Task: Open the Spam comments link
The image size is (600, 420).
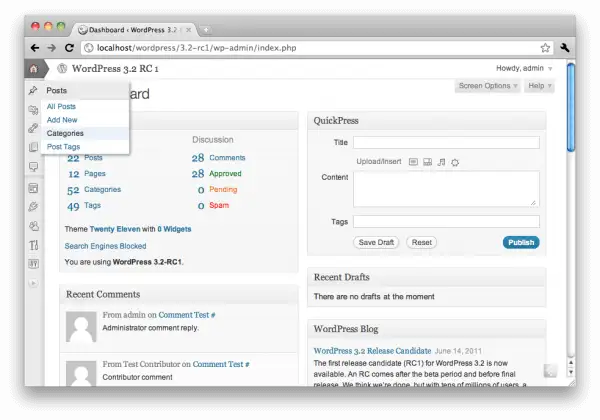Action: tap(219, 205)
